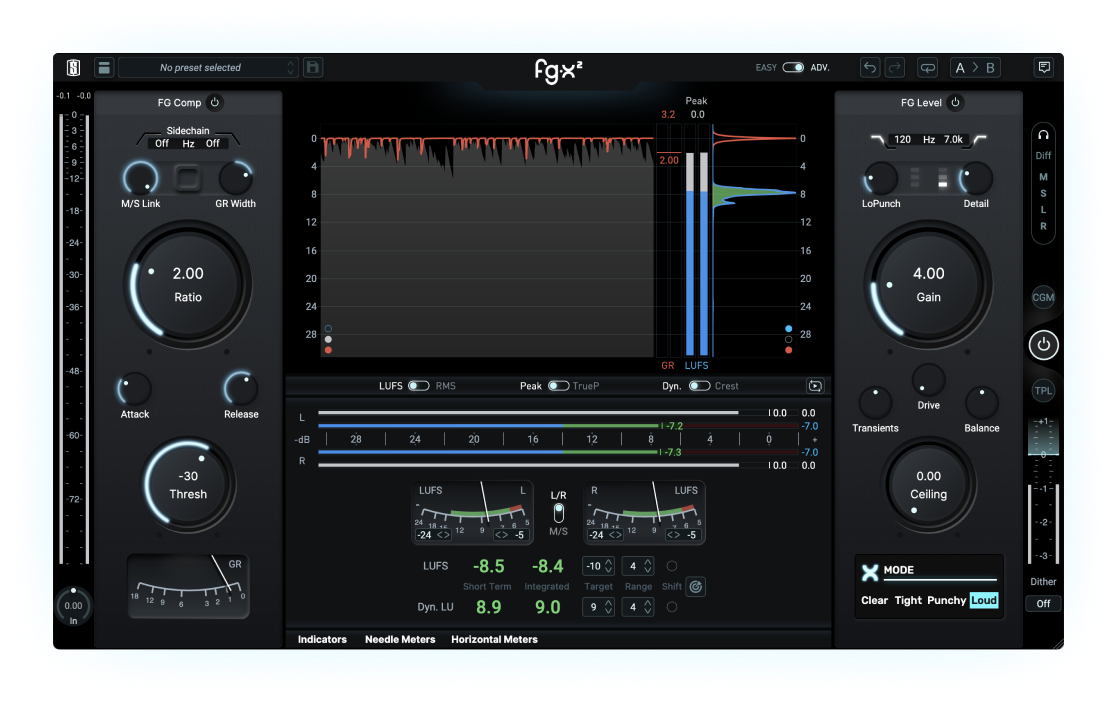Click the loudness target sync icon
Viewport: 1117px width, 703px height.
coord(696,587)
